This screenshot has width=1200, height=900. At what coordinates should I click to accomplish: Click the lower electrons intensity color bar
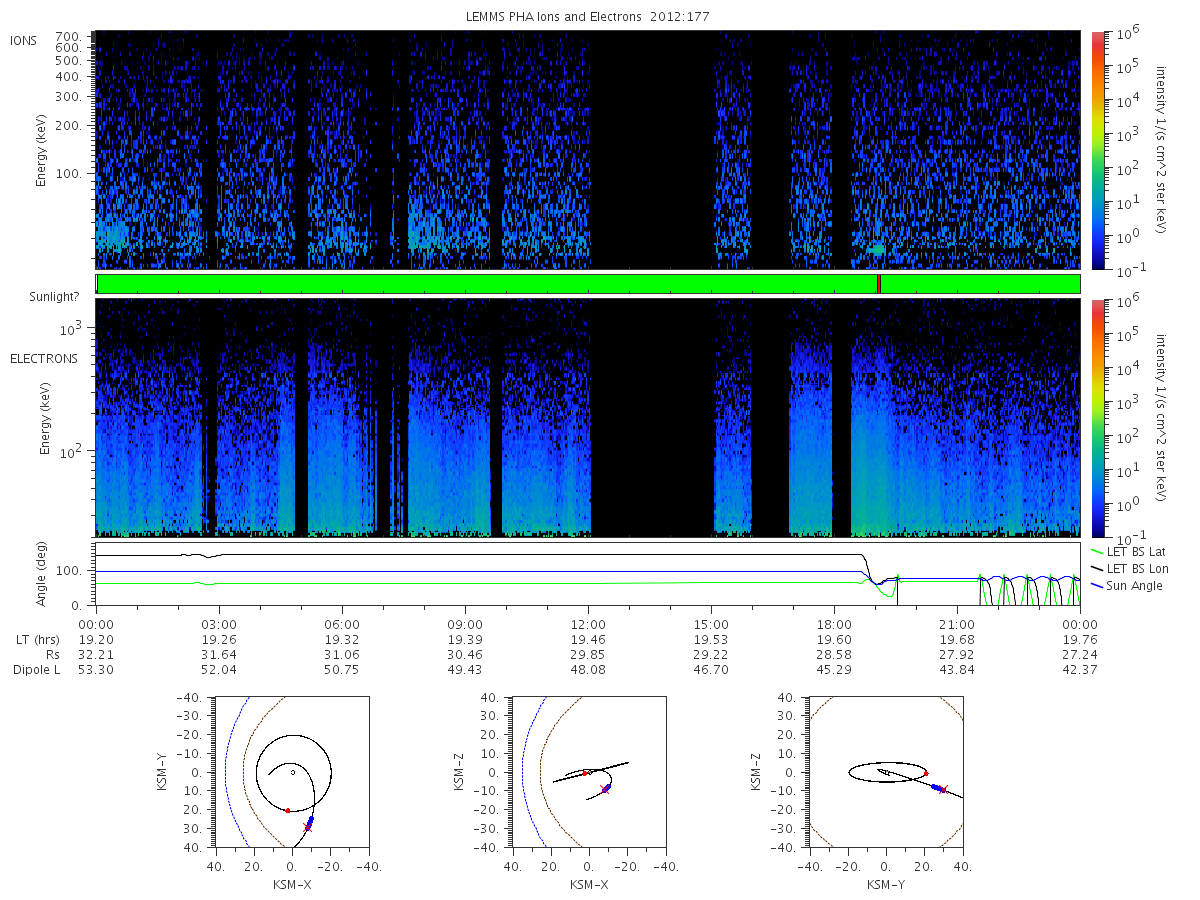pos(1097,417)
